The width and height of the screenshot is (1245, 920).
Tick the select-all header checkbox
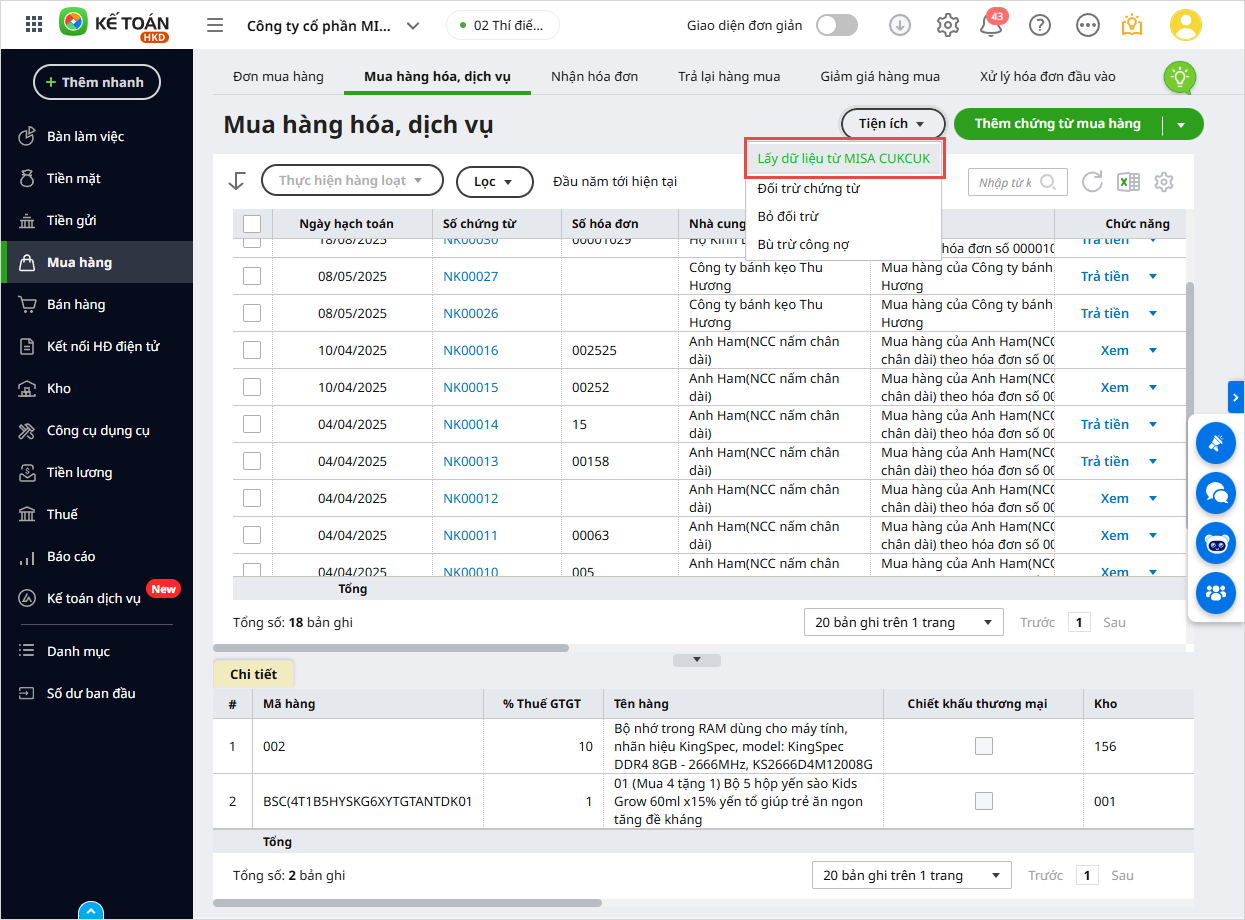click(x=252, y=223)
